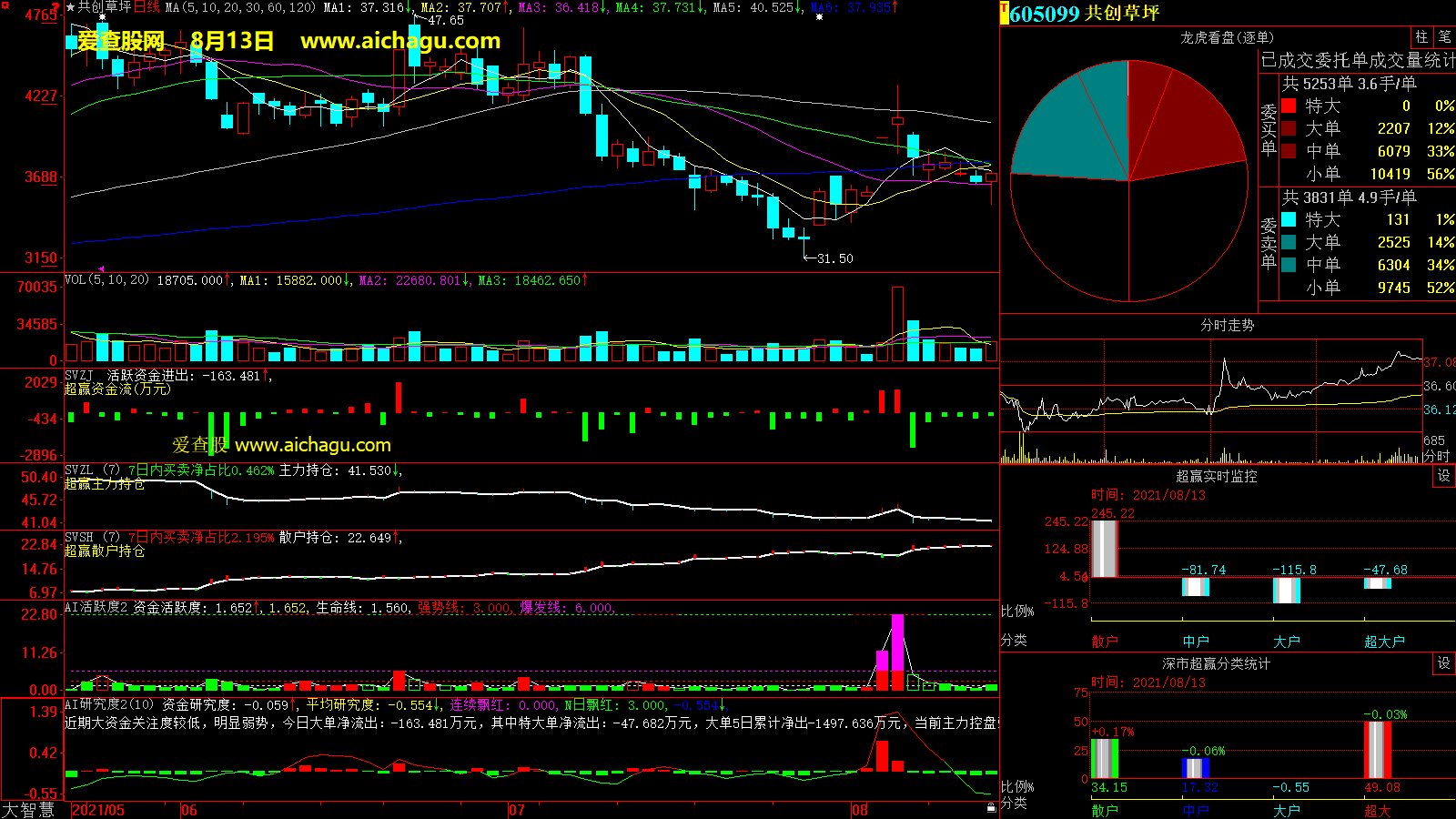Click the star icon before 共创草坪

coord(70,7)
